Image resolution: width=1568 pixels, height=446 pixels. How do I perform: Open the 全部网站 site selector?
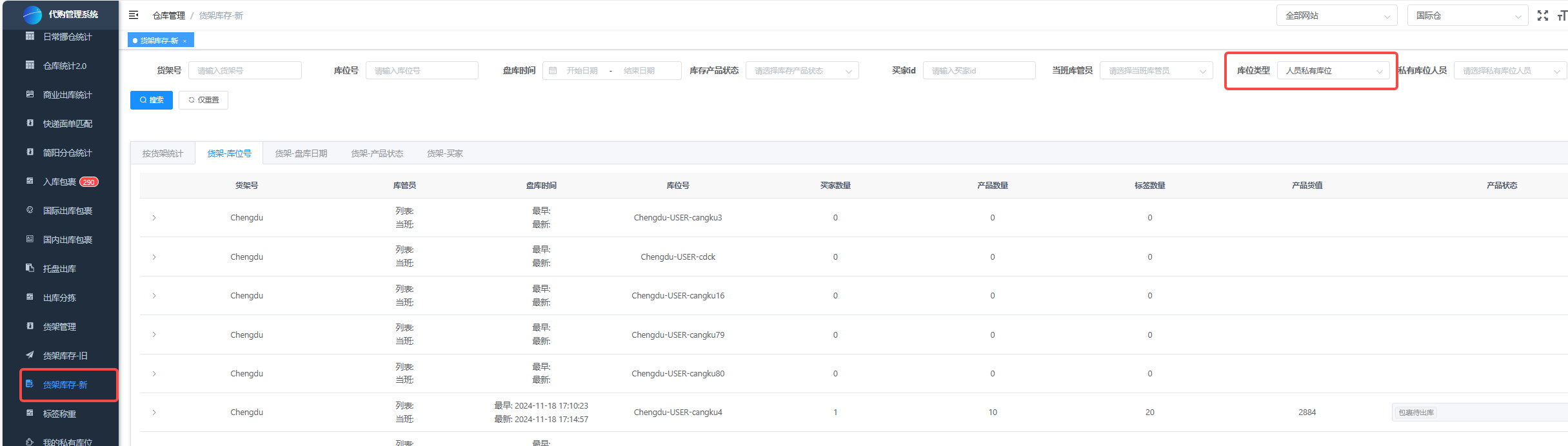(x=1336, y=15)
